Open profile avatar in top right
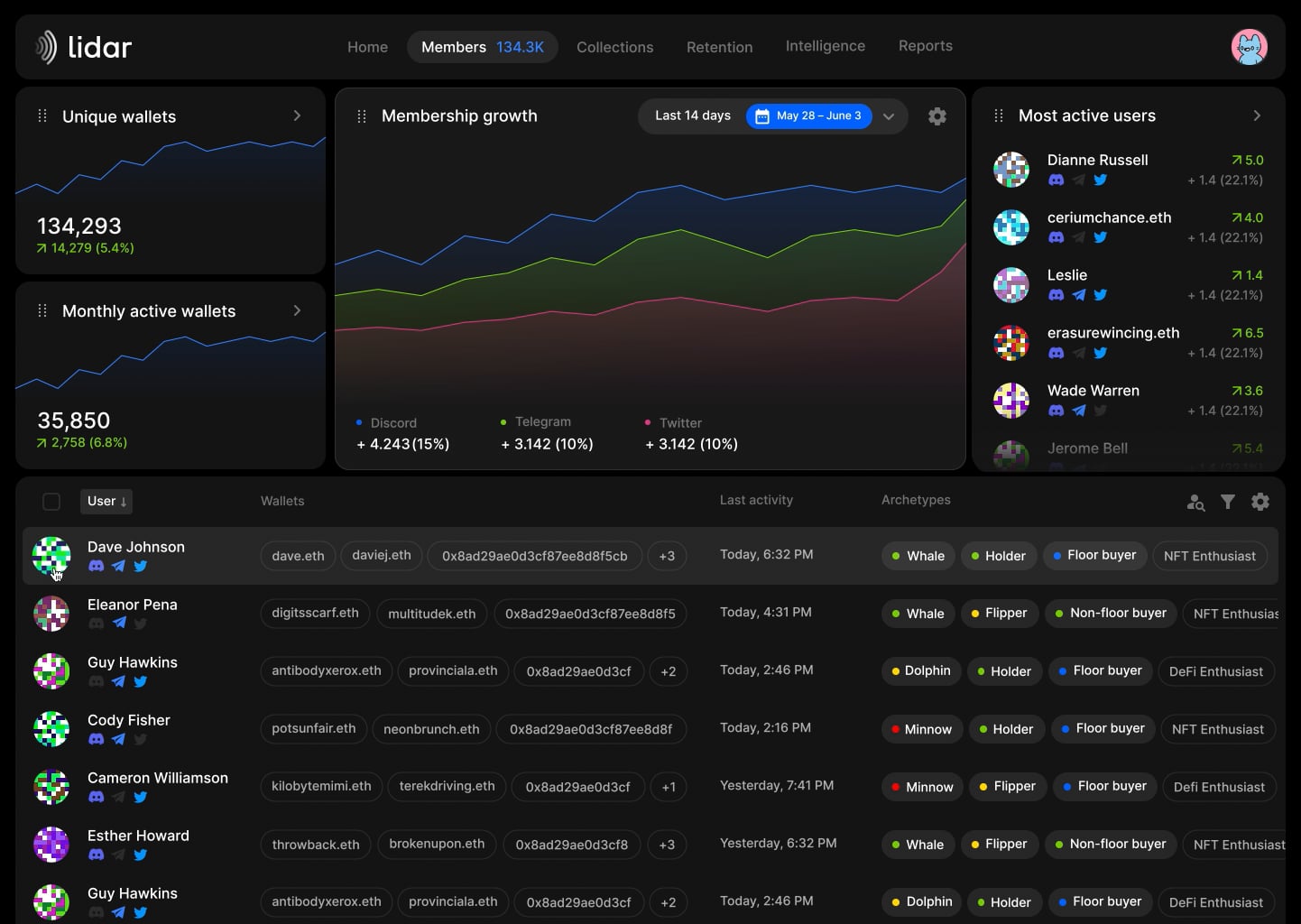The image size is (1301, 924). click(1250, 47)
